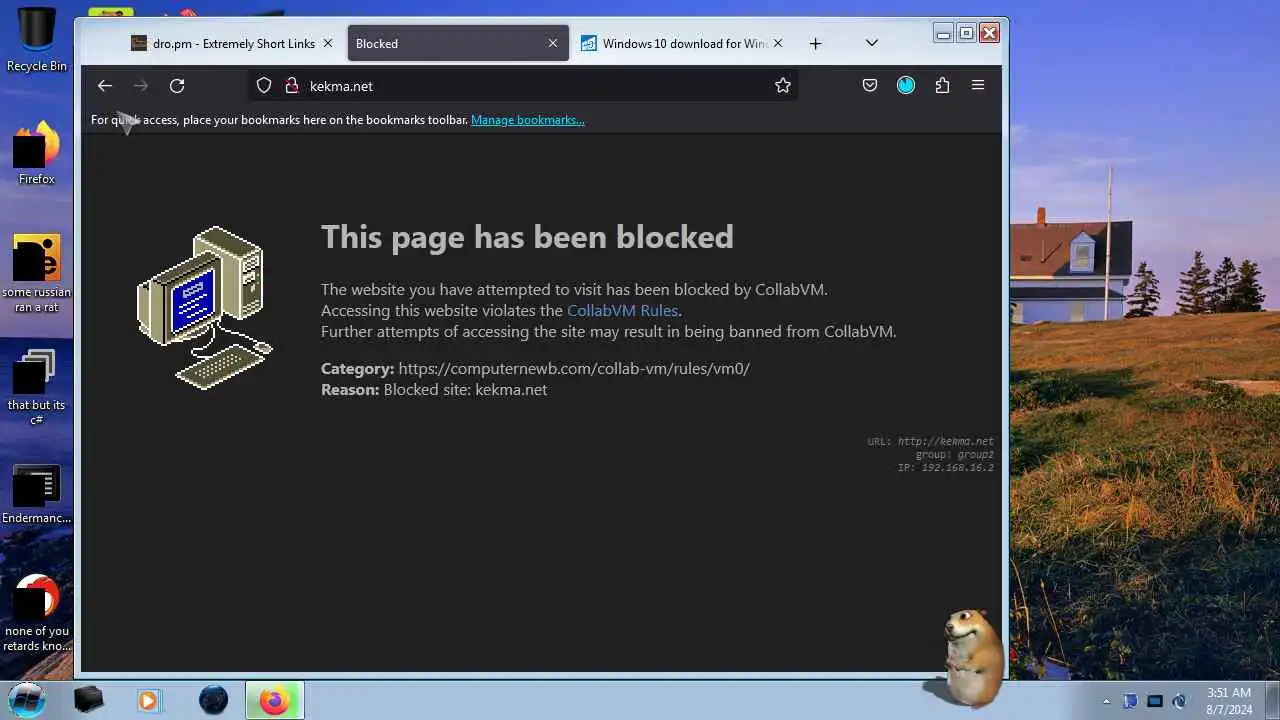The height and width of the screenshot is (720, 1280).
Task: Open the Firefox account avatar
Action: point(906,86)
